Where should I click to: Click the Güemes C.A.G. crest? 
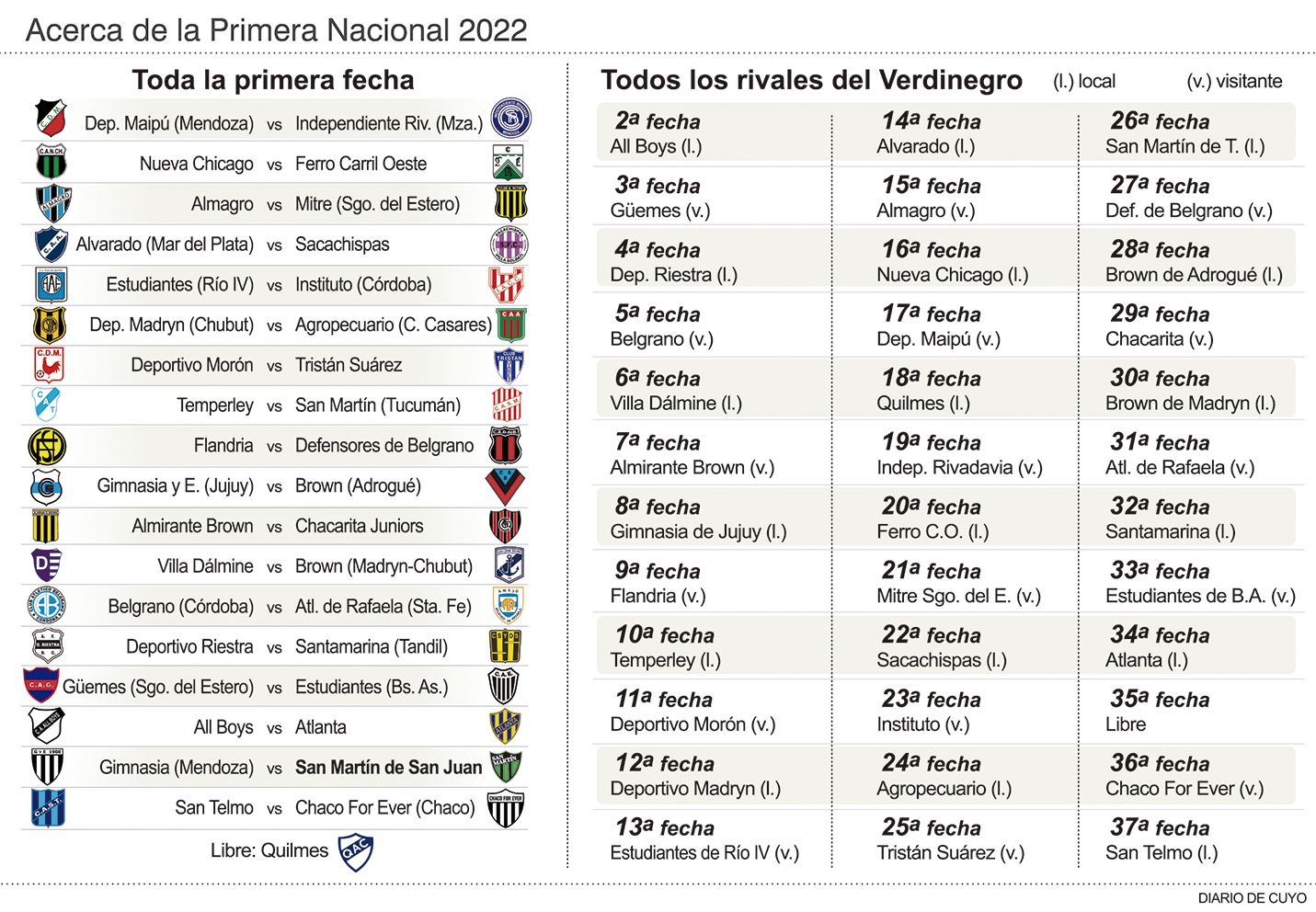[x=40, y=686]
